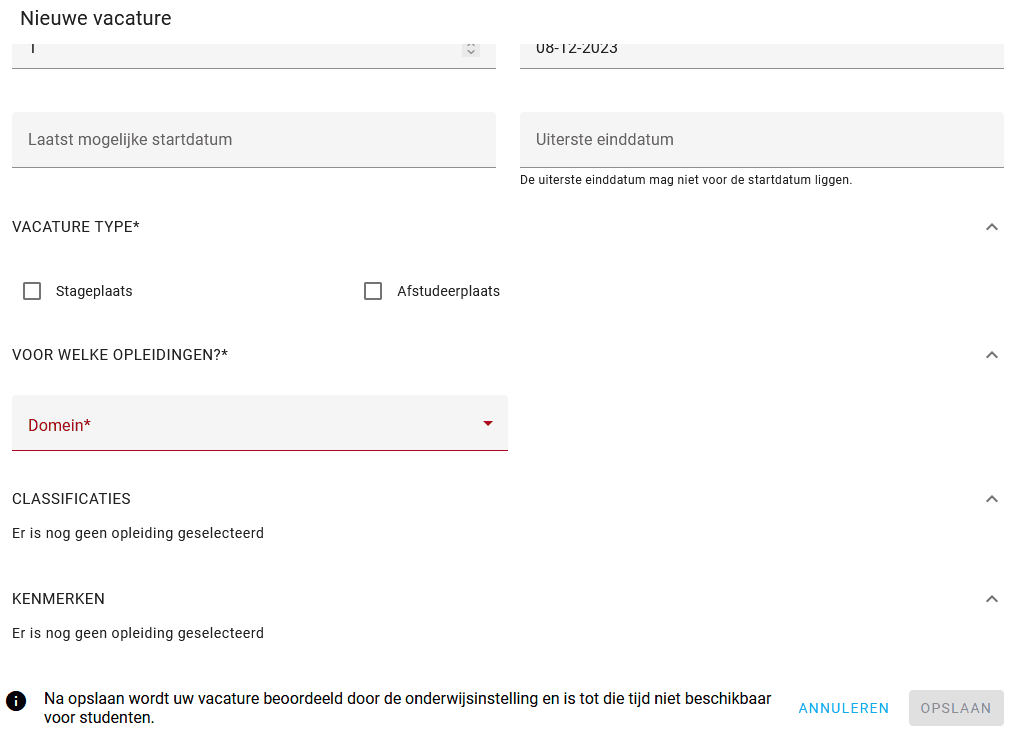Select the Domein combo box field
The width and height of the screenshot is (1014, 733).
[260, 423]
